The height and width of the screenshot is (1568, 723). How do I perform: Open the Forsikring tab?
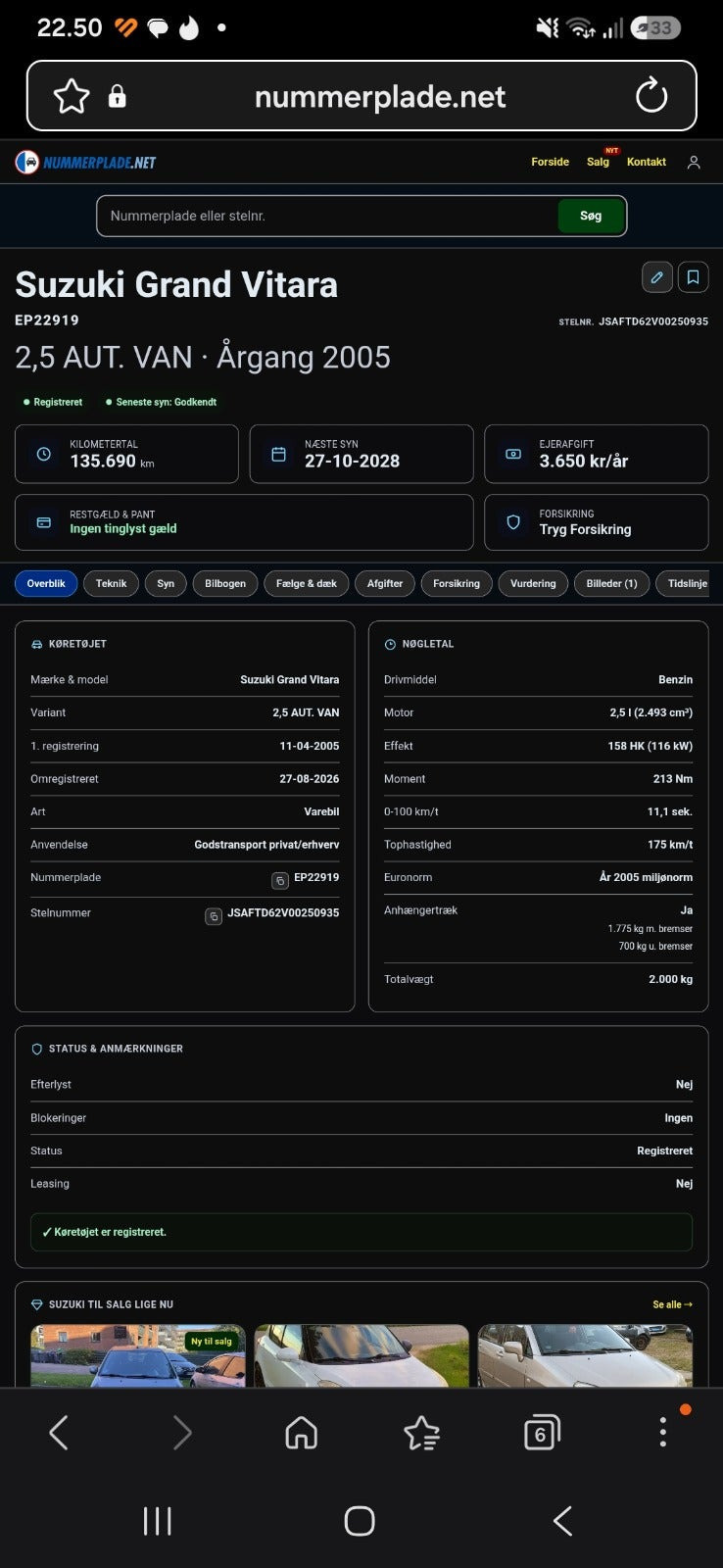[x=457, y=583]
